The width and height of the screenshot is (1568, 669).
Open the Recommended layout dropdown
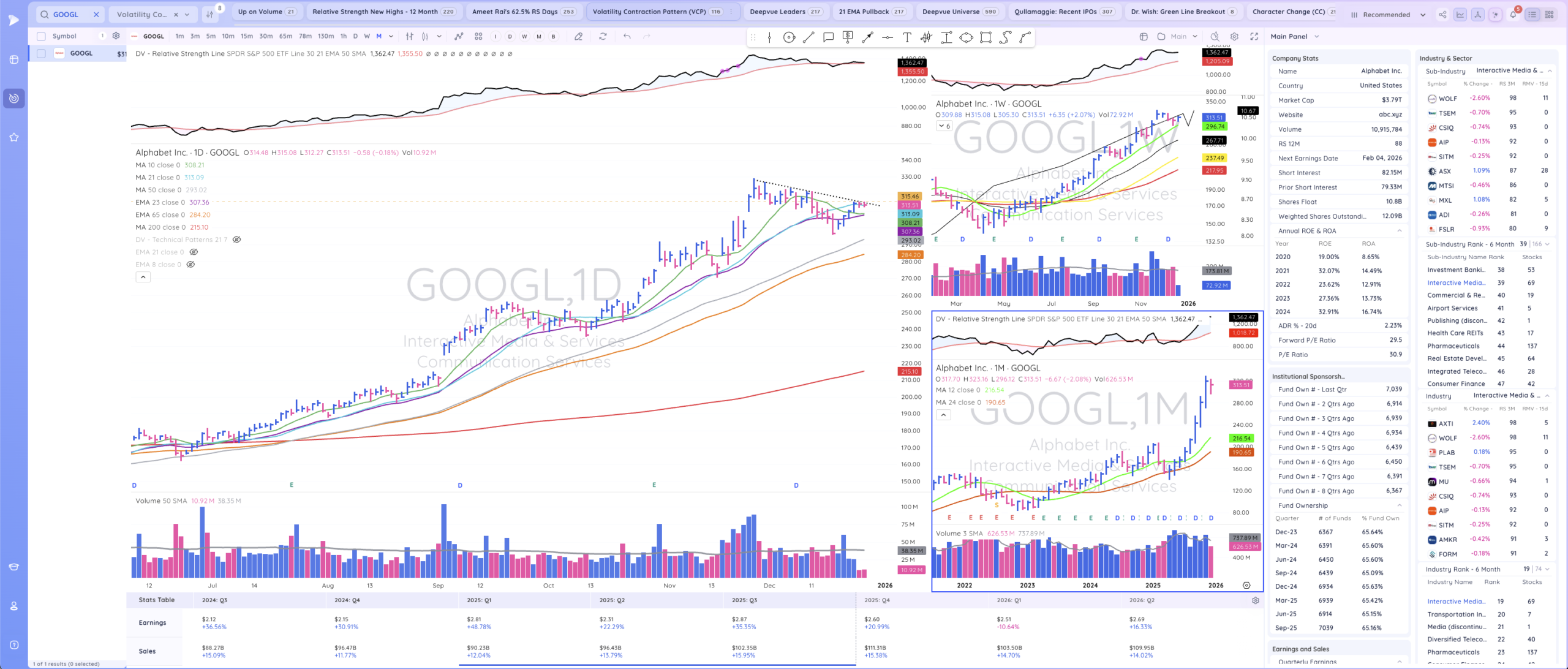point(1388,15)
